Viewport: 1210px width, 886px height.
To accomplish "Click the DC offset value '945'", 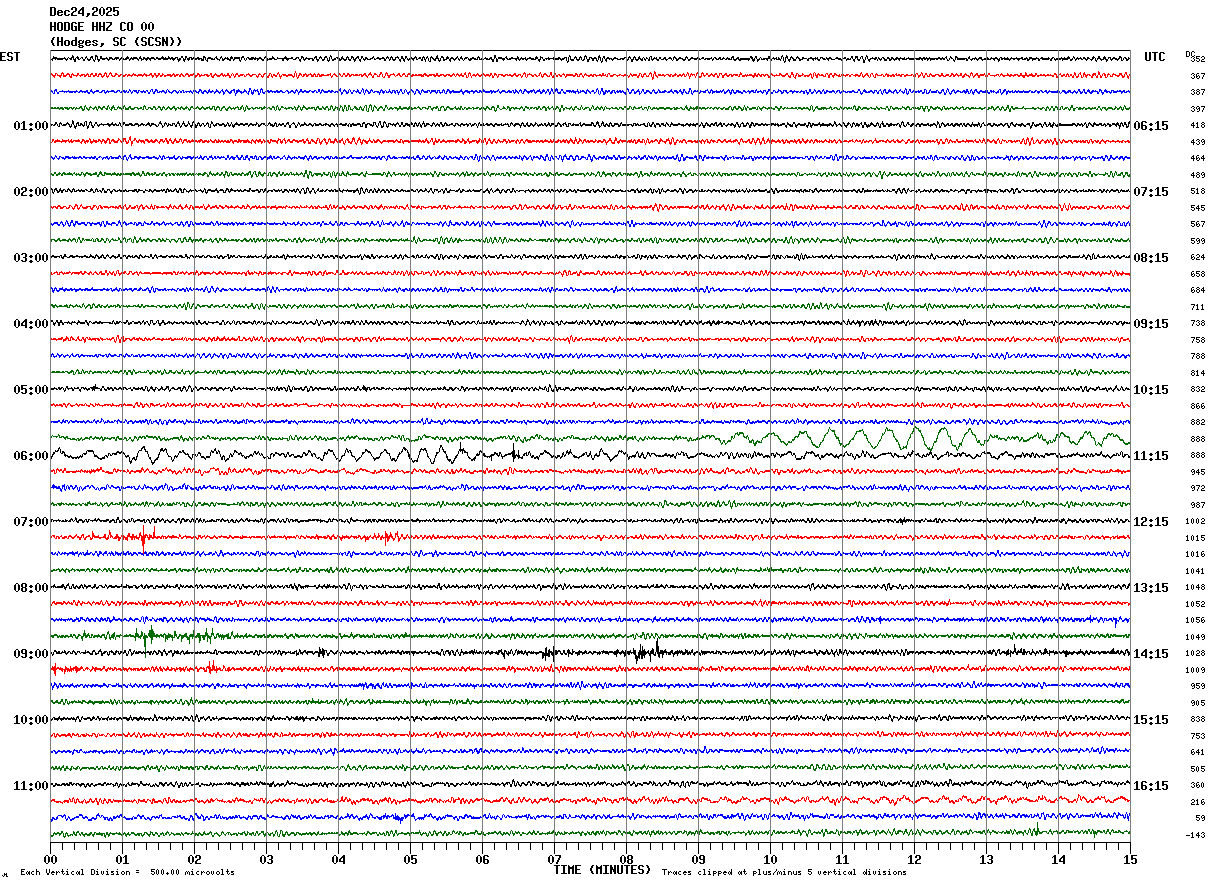I will (x=1198, y=472).
